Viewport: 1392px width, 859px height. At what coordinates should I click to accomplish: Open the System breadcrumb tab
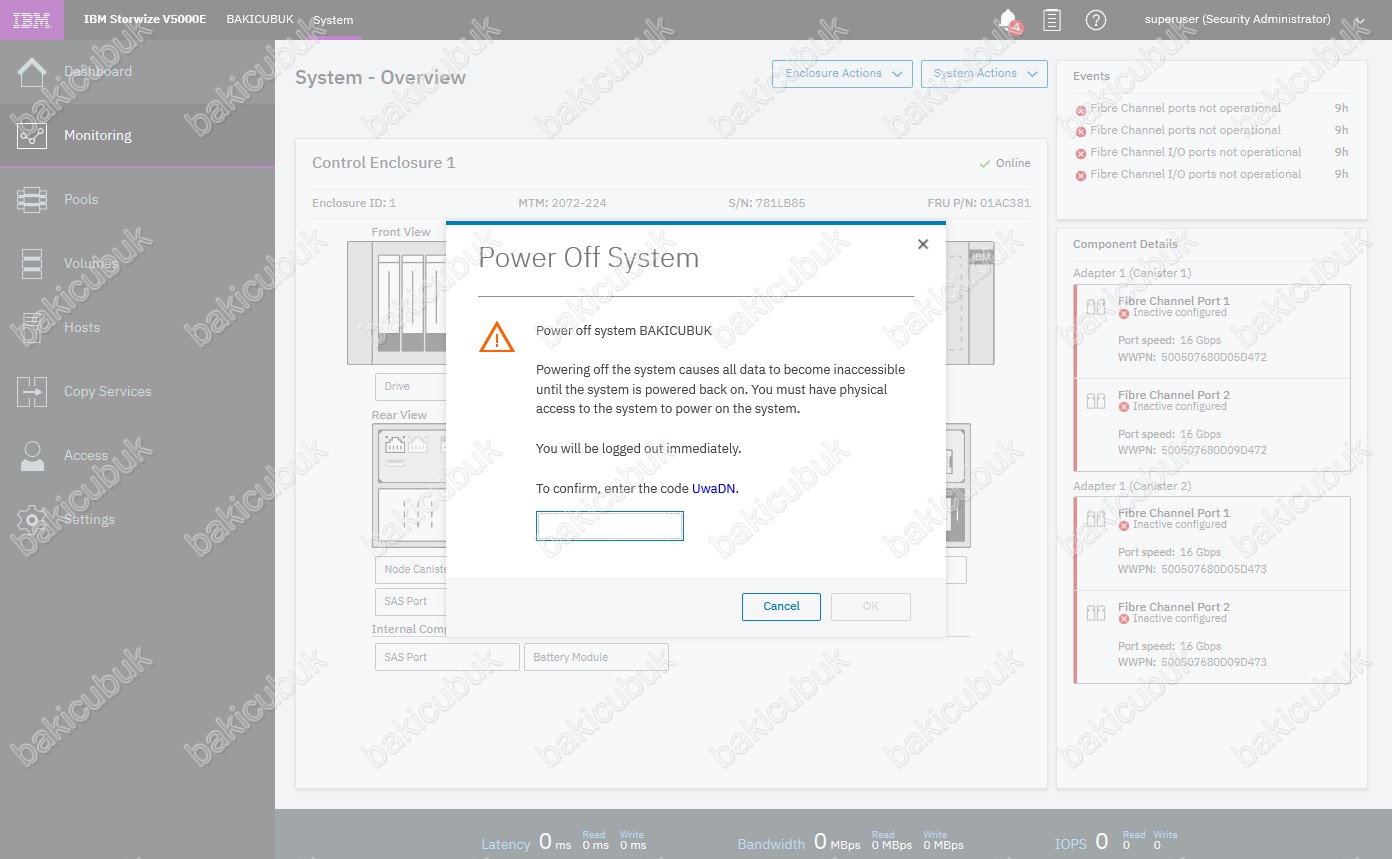tap(333, 20)
